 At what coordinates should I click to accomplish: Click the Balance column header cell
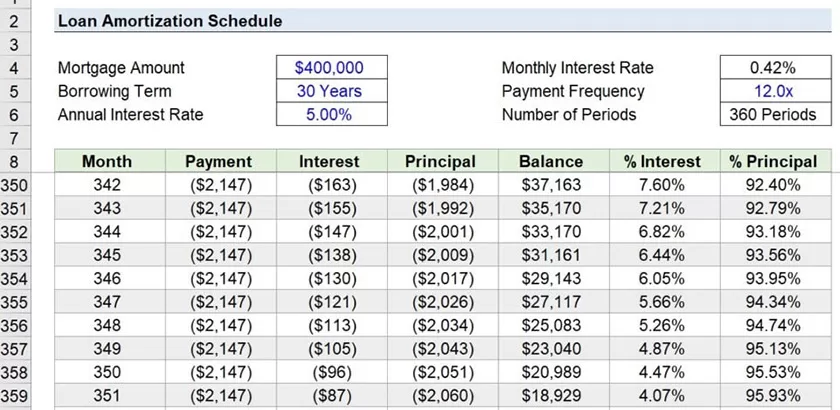[x=550, y=161]
